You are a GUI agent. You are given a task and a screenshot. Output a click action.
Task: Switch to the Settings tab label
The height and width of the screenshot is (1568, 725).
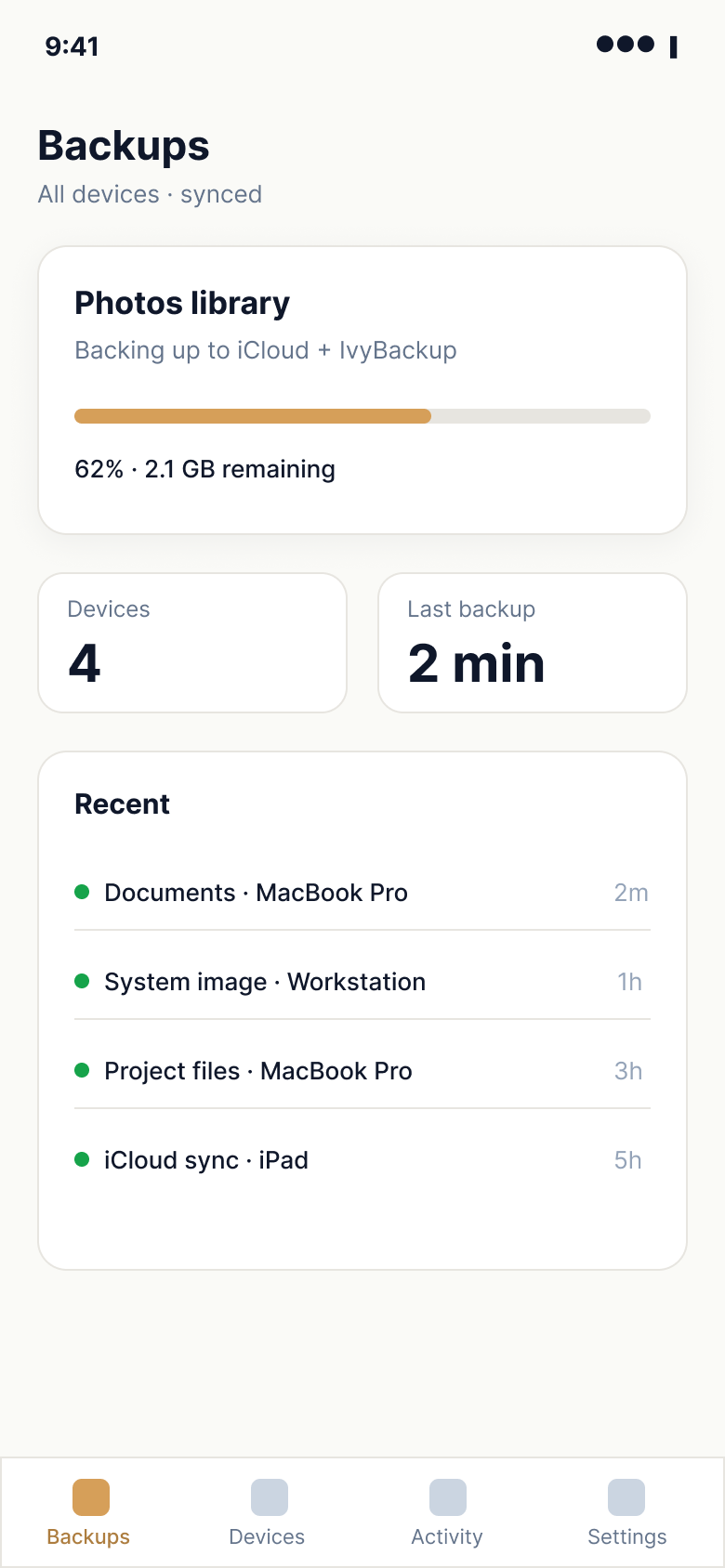point(627,1536)
